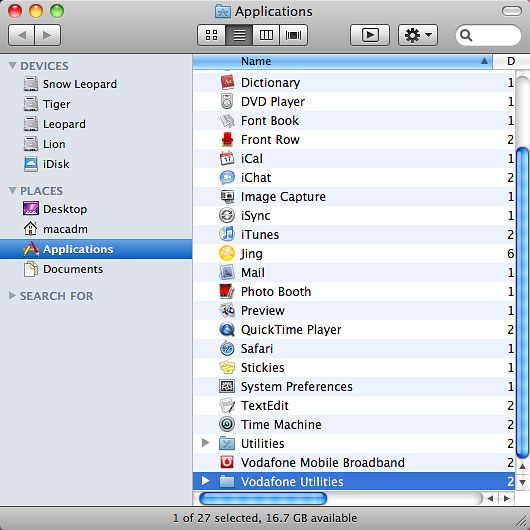Click the iSync icon
The height and width of the screenshot is (530, 530).
pos(227,215)
